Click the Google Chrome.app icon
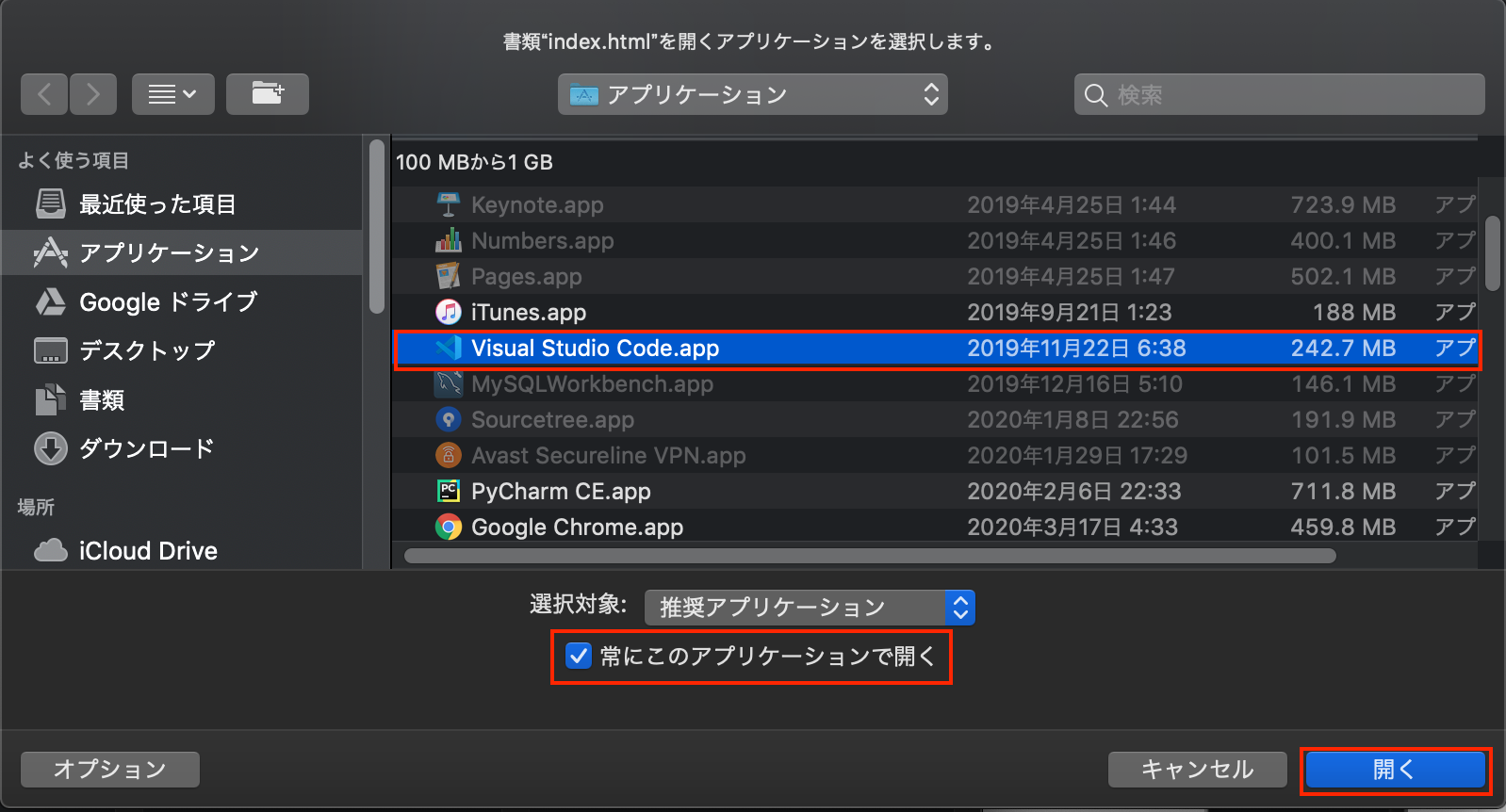This screenshot has width=1506, height=812. (449, 527)
